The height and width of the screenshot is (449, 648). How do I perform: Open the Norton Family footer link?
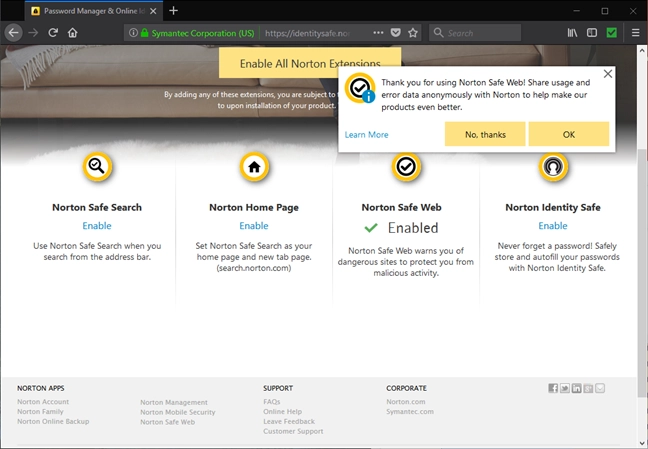point(40,412)
